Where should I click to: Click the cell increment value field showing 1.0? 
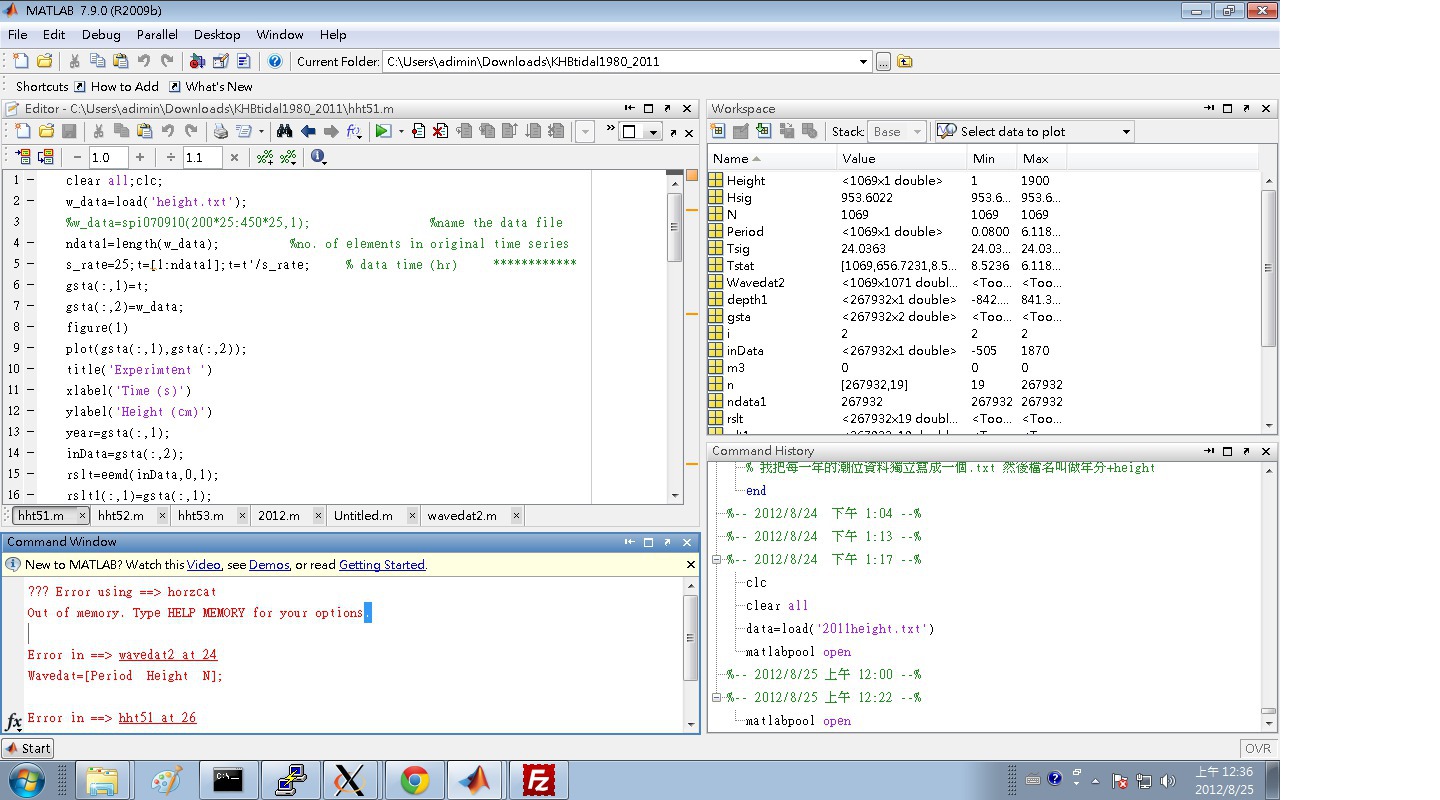point(108,157)
